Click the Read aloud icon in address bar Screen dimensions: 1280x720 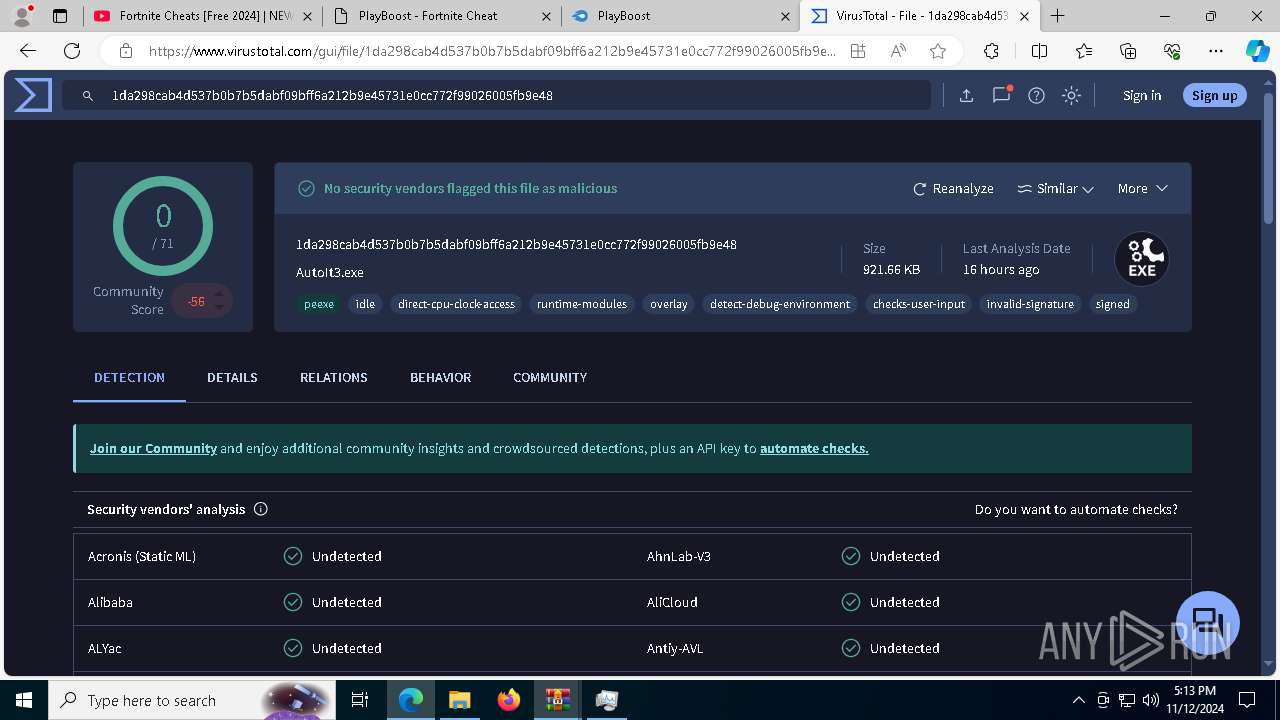click(x=898, y=51)
